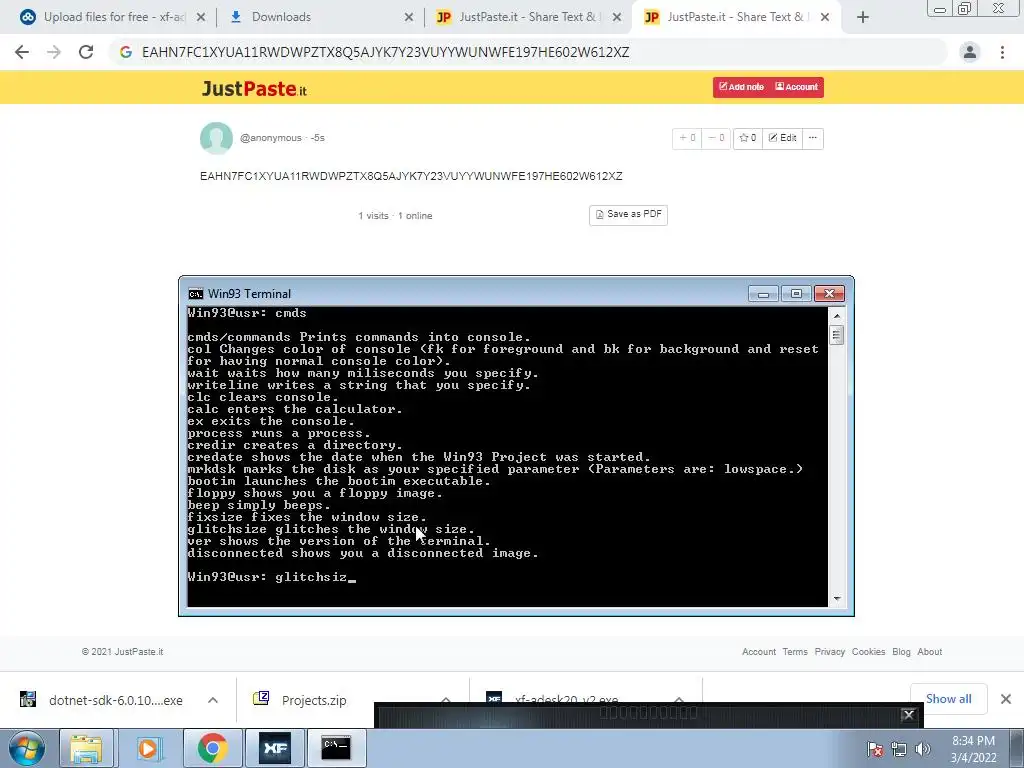This screenshot has width=1024, height=768.
Task: Open the Cookies footer link
Action: (869, 652)
